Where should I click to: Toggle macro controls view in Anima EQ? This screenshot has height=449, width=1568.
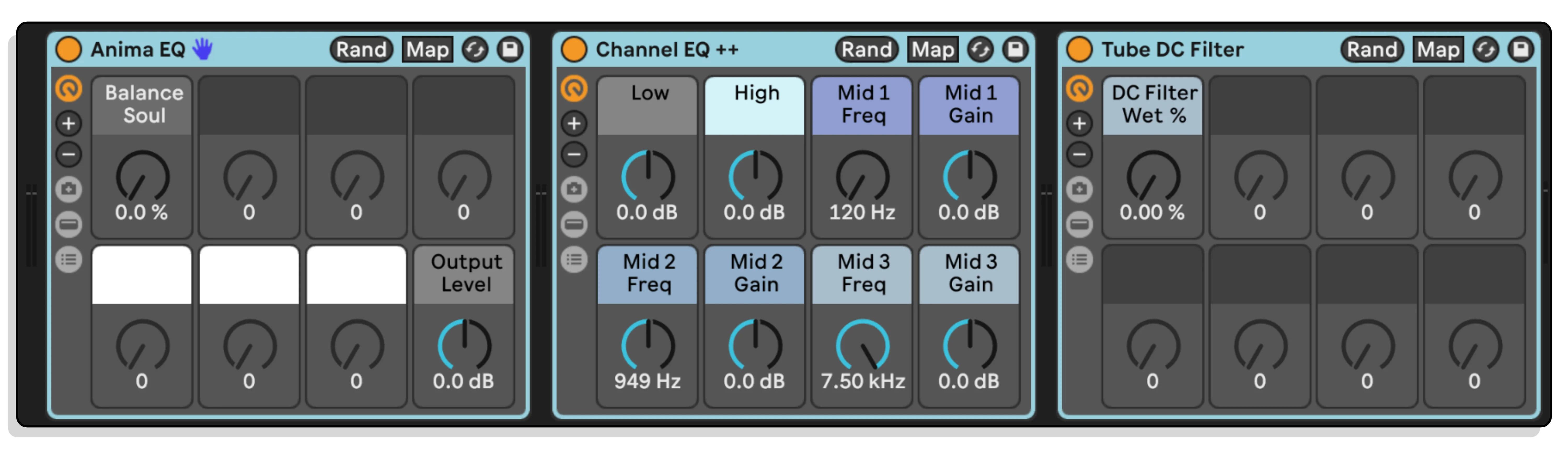69,89
